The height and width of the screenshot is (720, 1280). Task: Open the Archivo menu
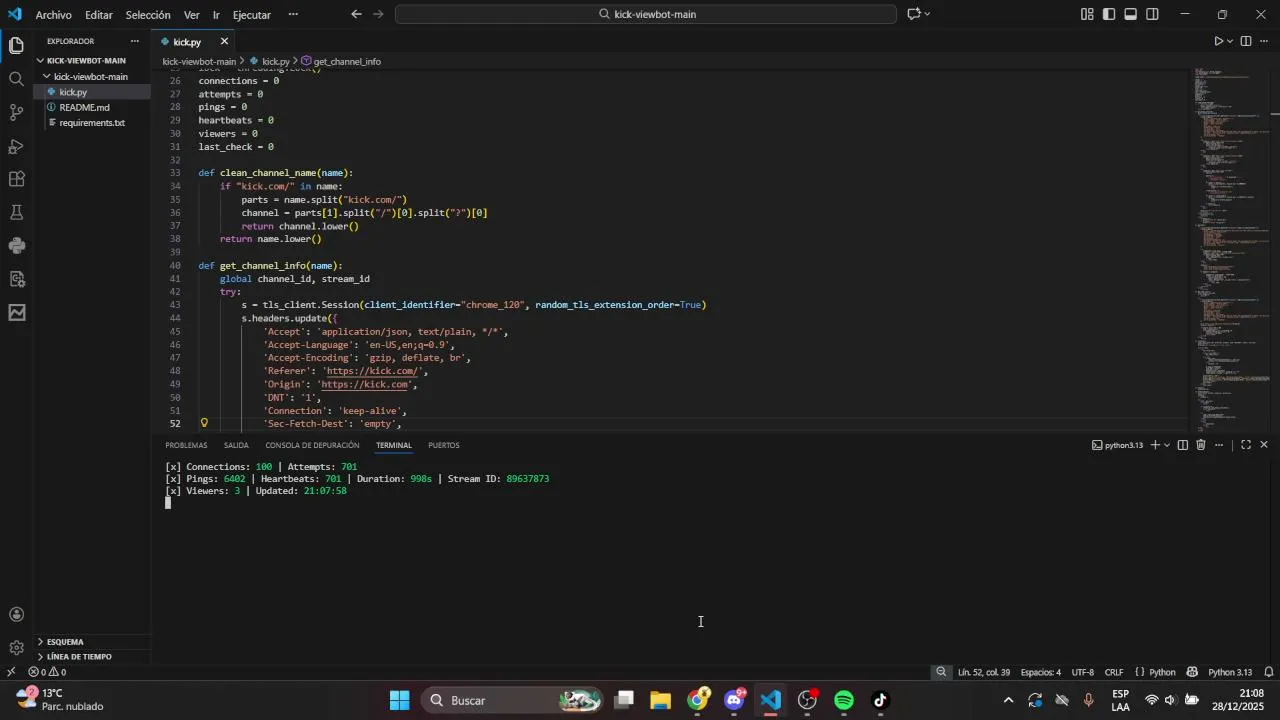54,15
